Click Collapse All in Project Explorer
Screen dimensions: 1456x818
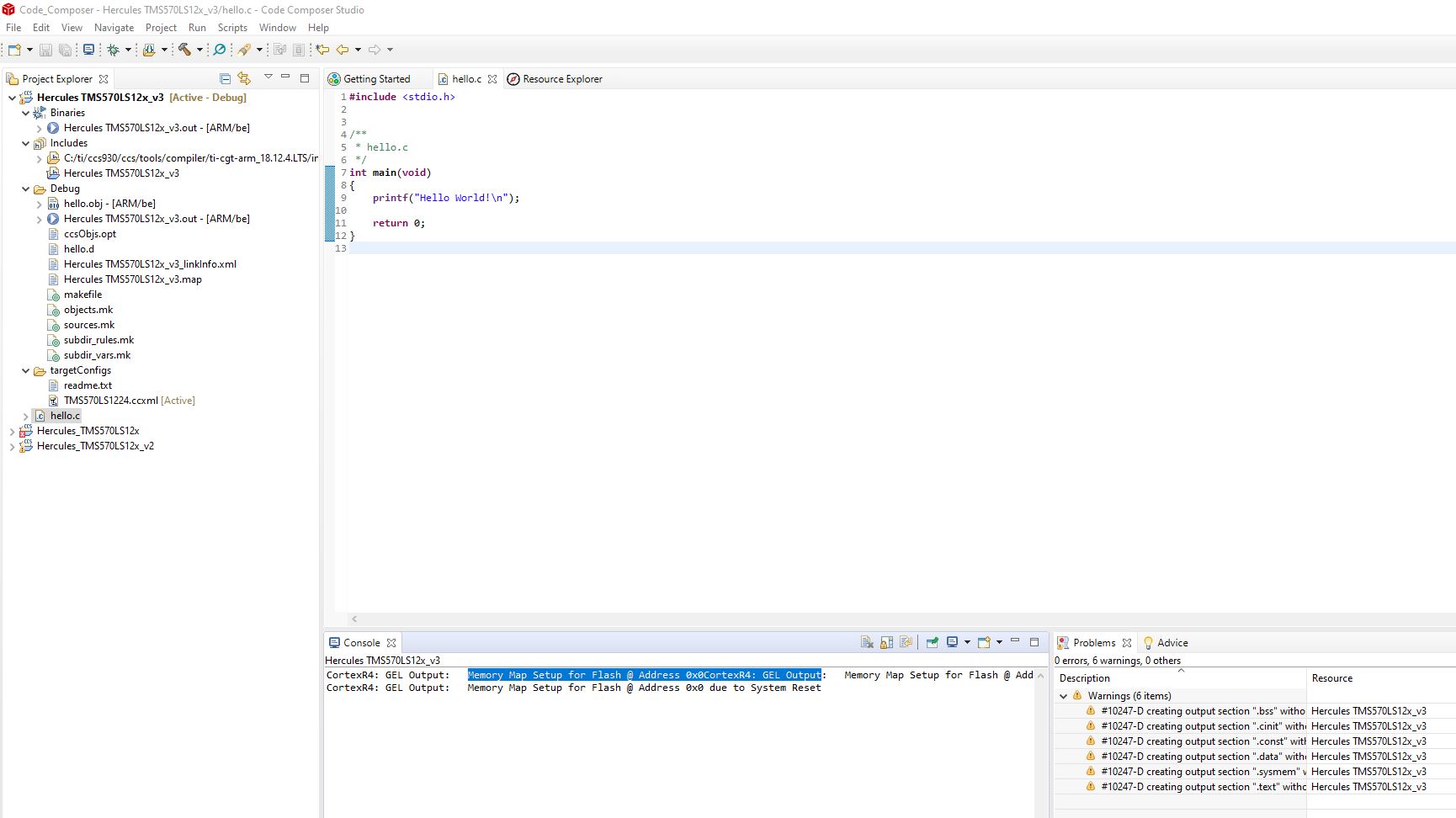225,79
